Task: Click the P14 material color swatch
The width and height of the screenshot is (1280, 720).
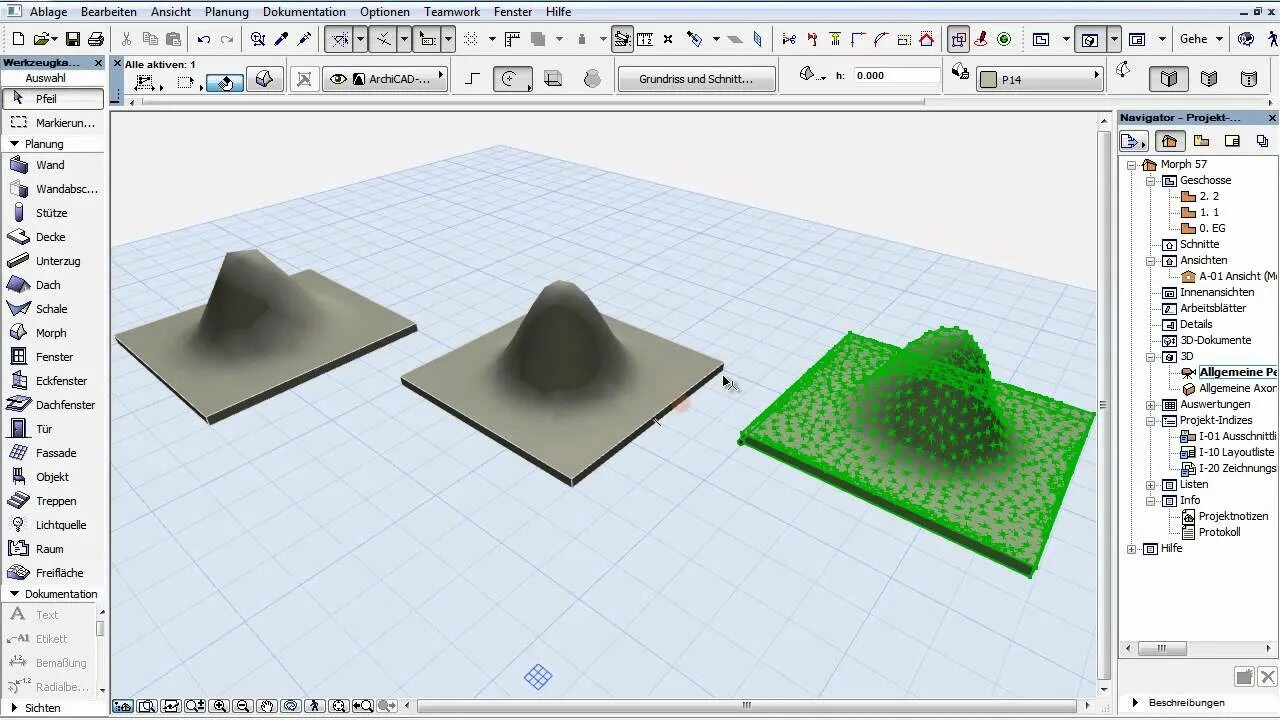Action: click(x=989, y=80)
